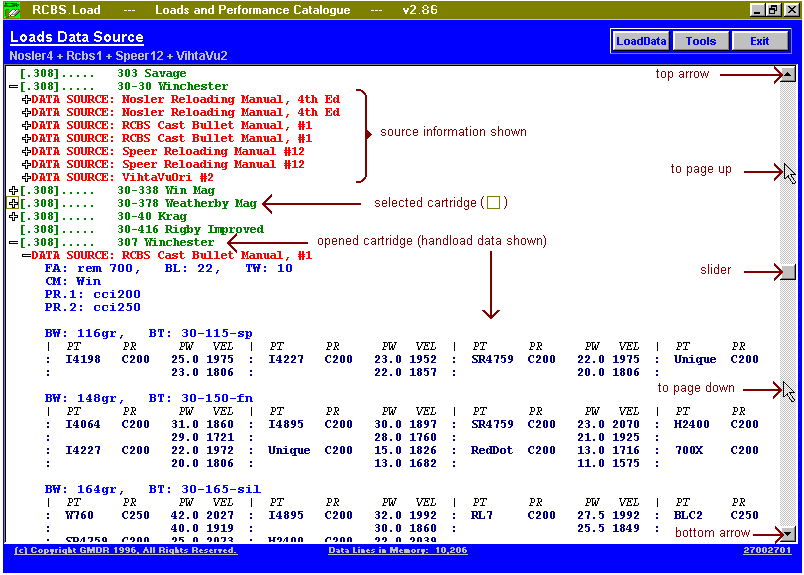804x575 pixels.
Task: Expand the selected 30-378 Weatherby Mag cartridge
Action: [x=13, y=204]
